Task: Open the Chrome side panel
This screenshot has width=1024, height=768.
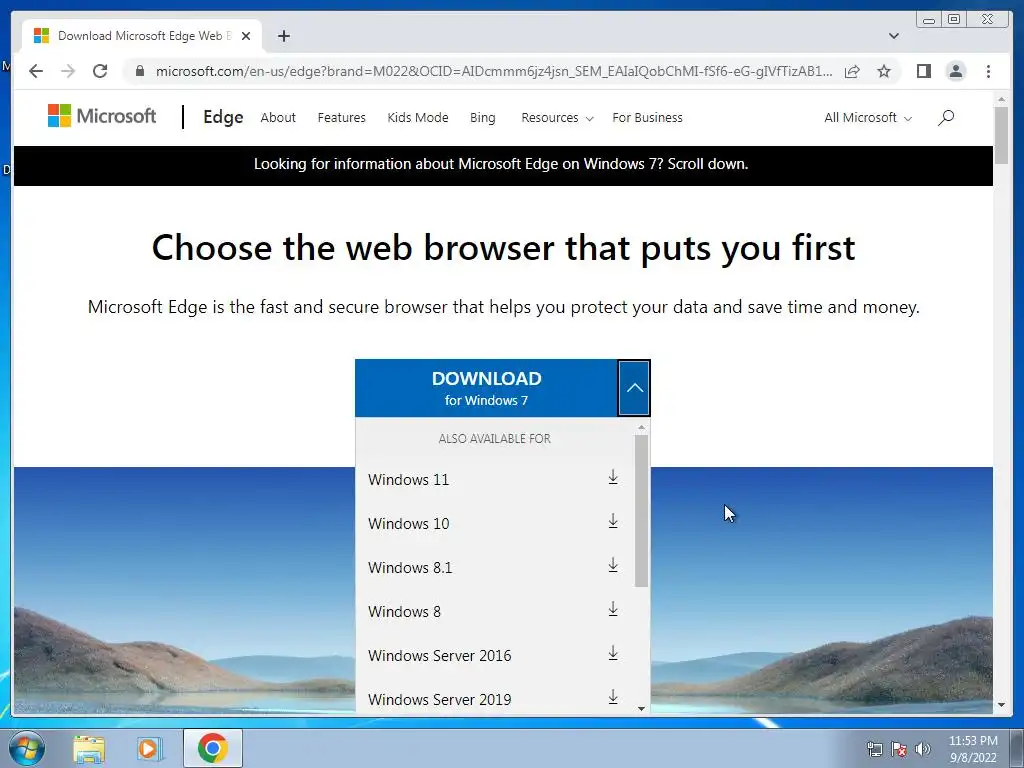Action: [923, 71]
